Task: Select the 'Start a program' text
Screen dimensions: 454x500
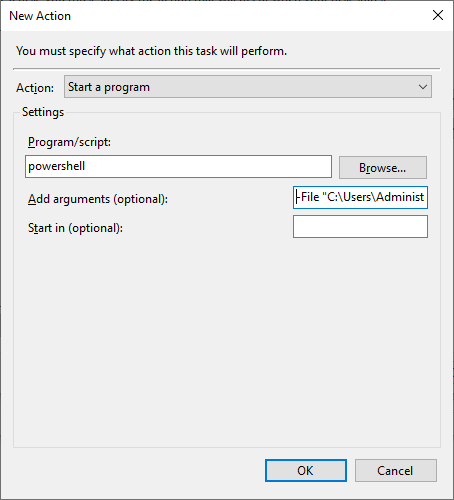Action: click(x=109, y=87)
